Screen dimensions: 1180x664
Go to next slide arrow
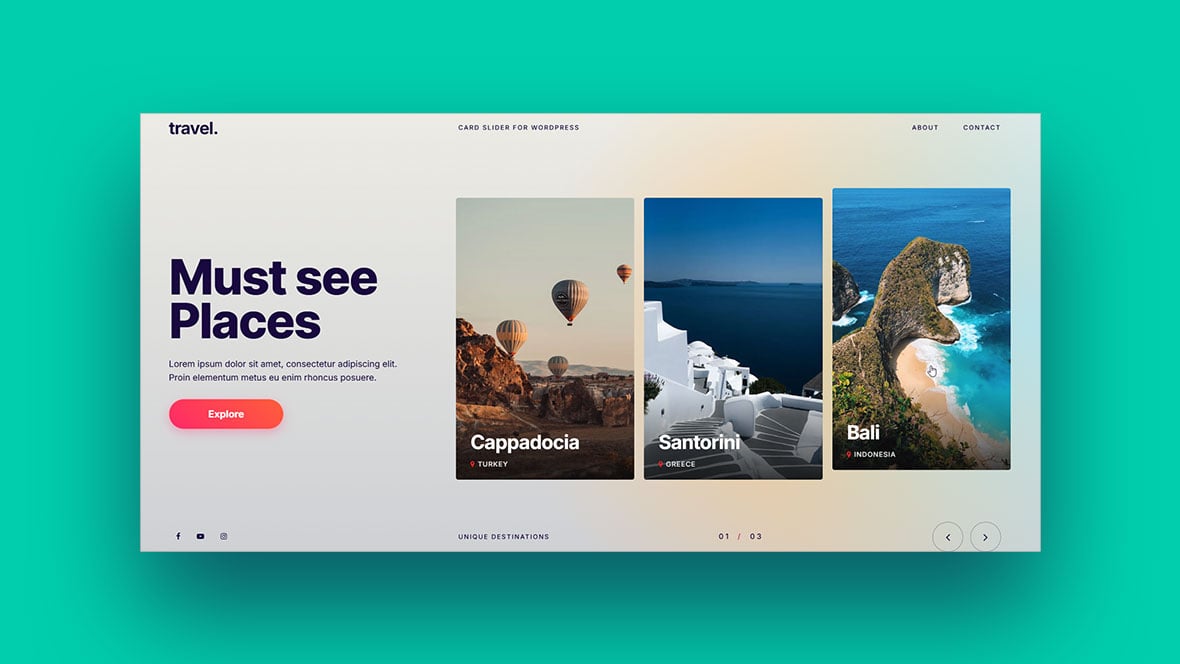pyautogui.click(x=985, y=537)
